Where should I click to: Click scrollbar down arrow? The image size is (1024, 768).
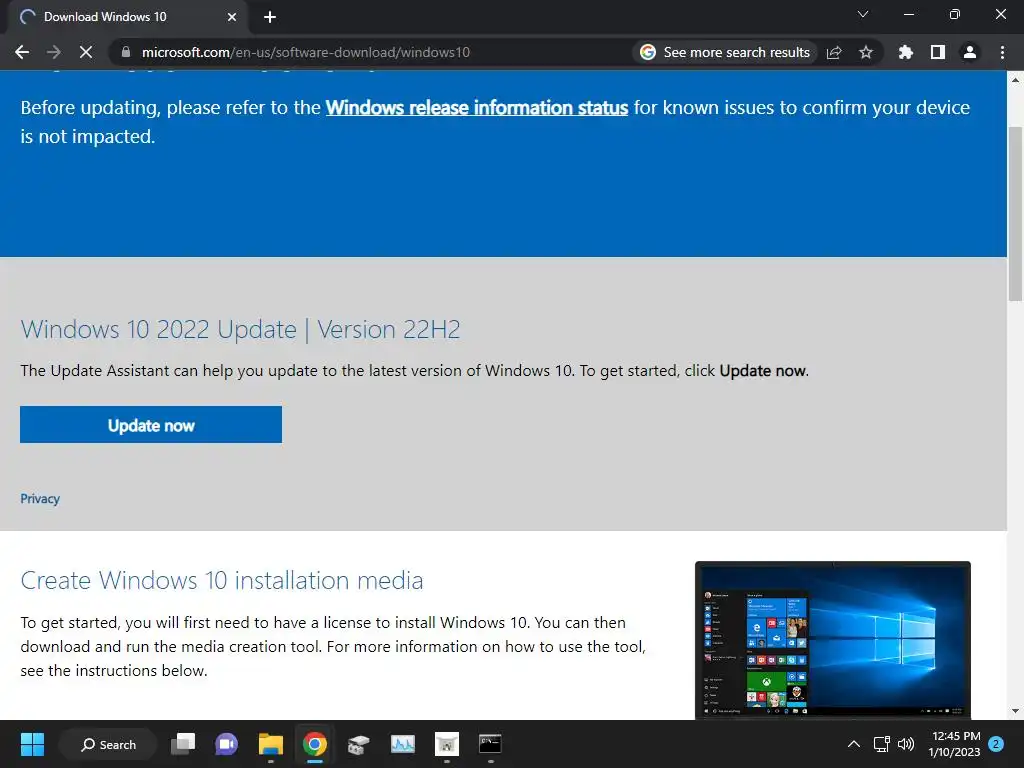click(x=1016, y=711)
